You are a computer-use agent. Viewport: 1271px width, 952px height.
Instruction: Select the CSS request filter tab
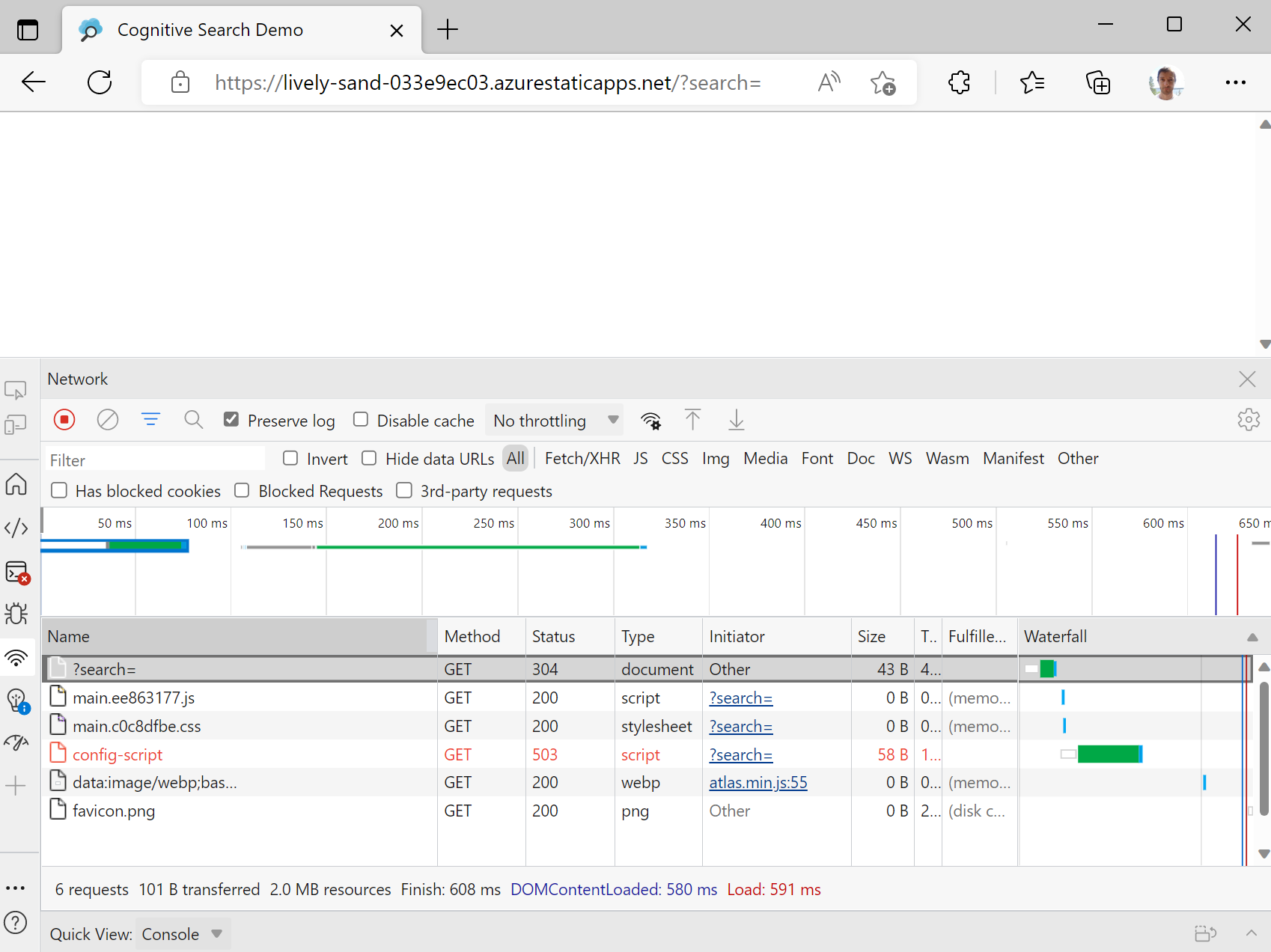pos(674,458)
